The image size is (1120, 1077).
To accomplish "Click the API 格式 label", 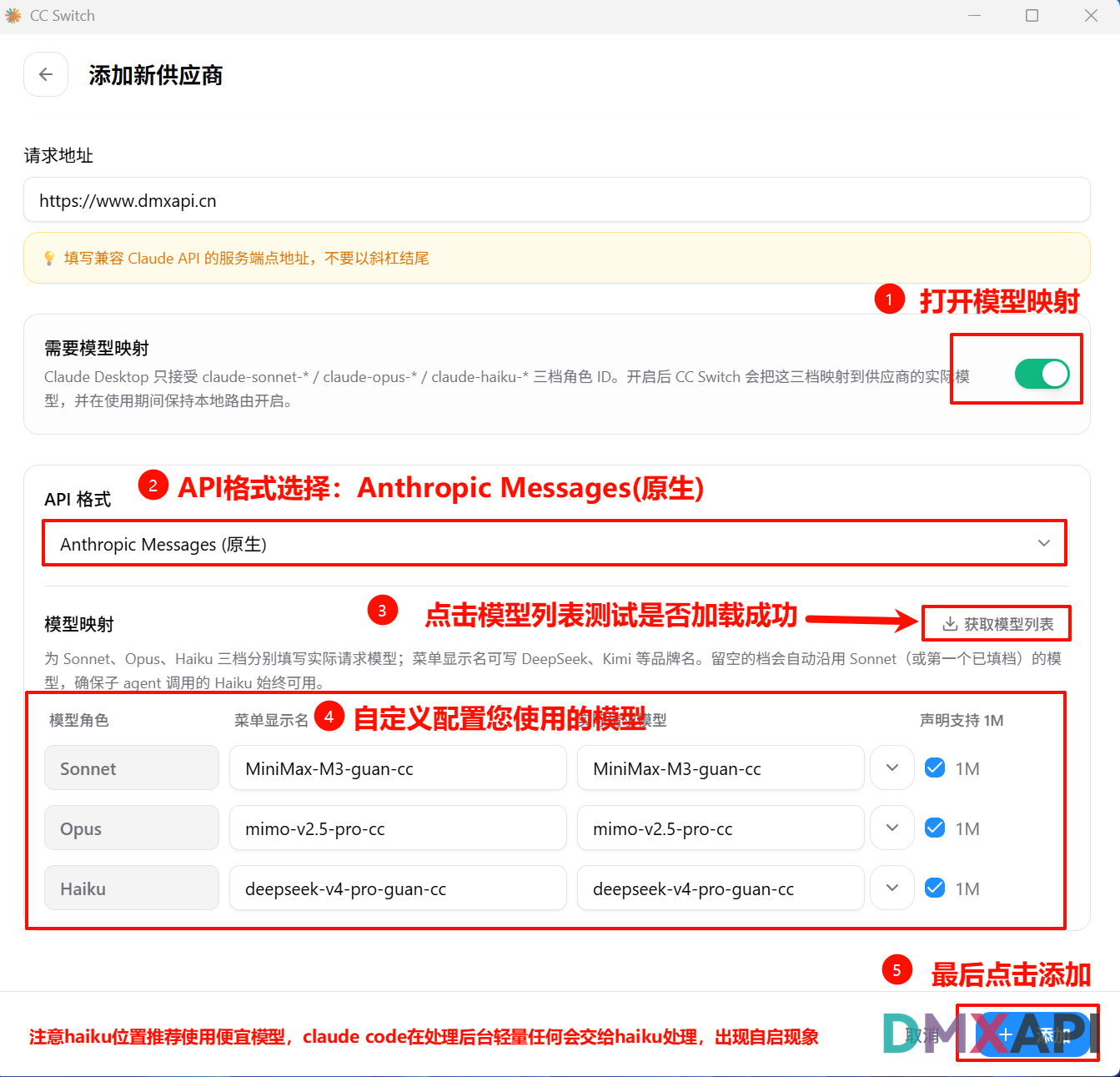I will coord(78,499).
